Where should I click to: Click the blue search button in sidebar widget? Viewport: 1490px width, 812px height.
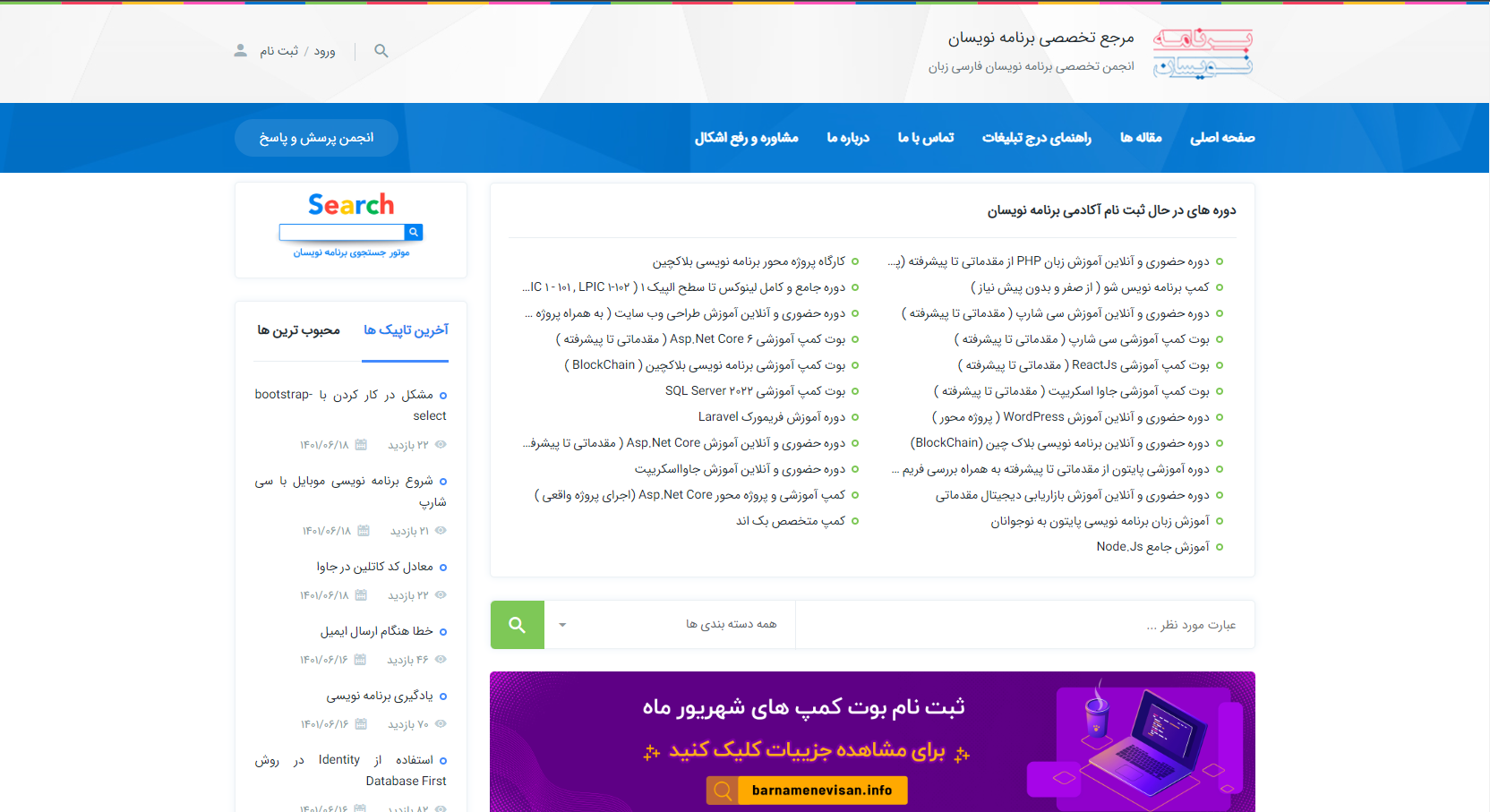(x=414, y=232)
